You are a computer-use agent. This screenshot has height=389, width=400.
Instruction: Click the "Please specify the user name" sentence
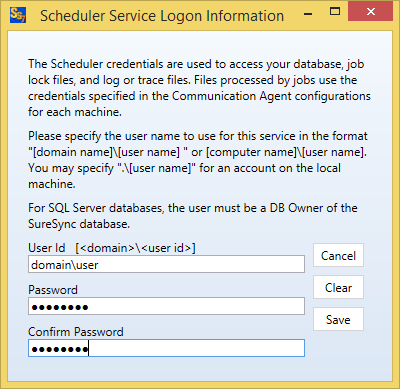[197, 144]
